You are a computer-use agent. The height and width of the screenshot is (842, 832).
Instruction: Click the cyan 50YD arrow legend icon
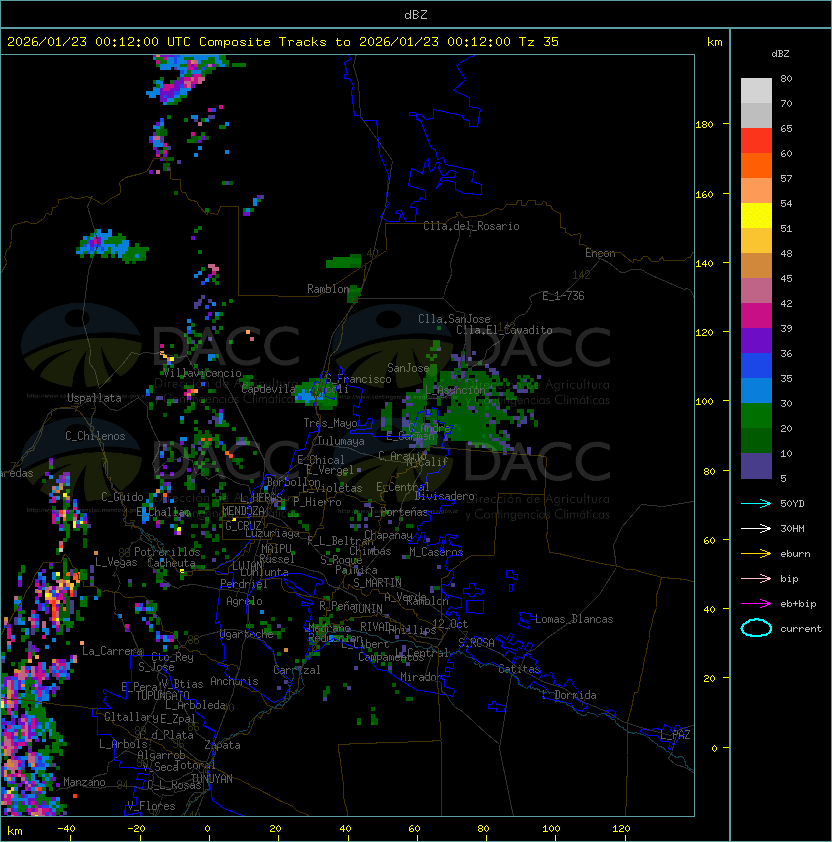756,503
